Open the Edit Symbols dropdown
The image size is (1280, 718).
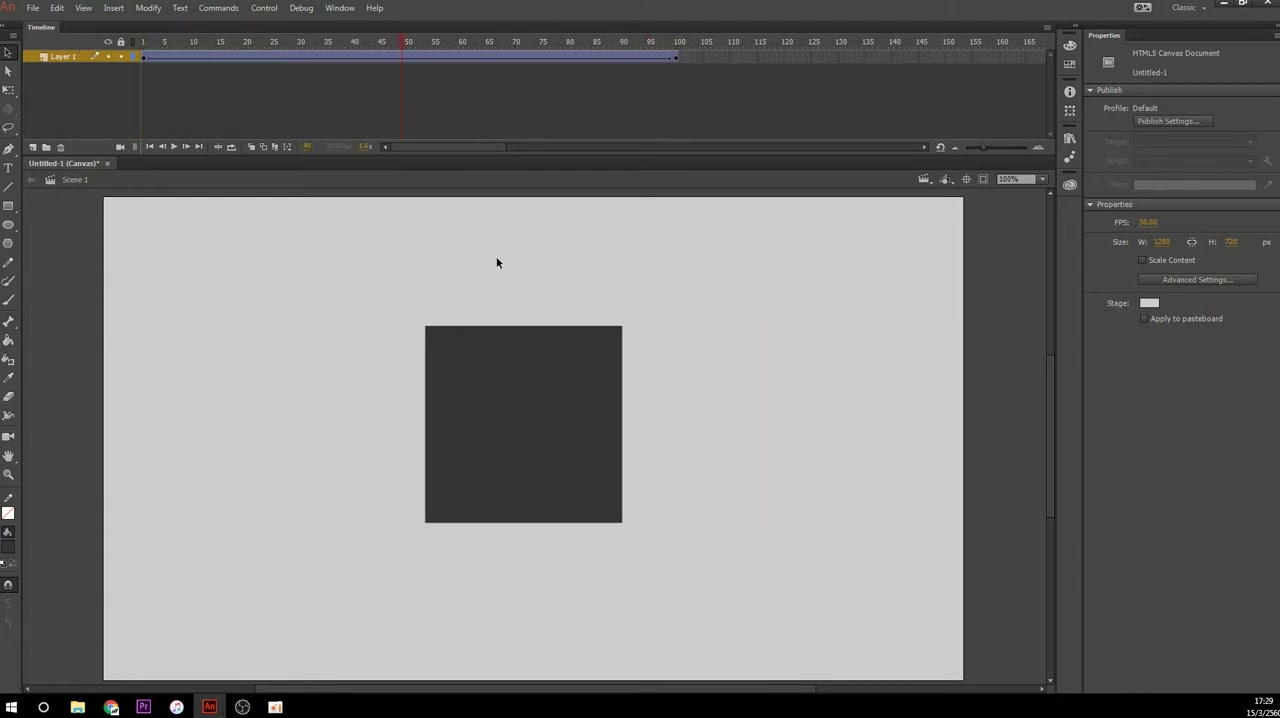pos(946,179)
